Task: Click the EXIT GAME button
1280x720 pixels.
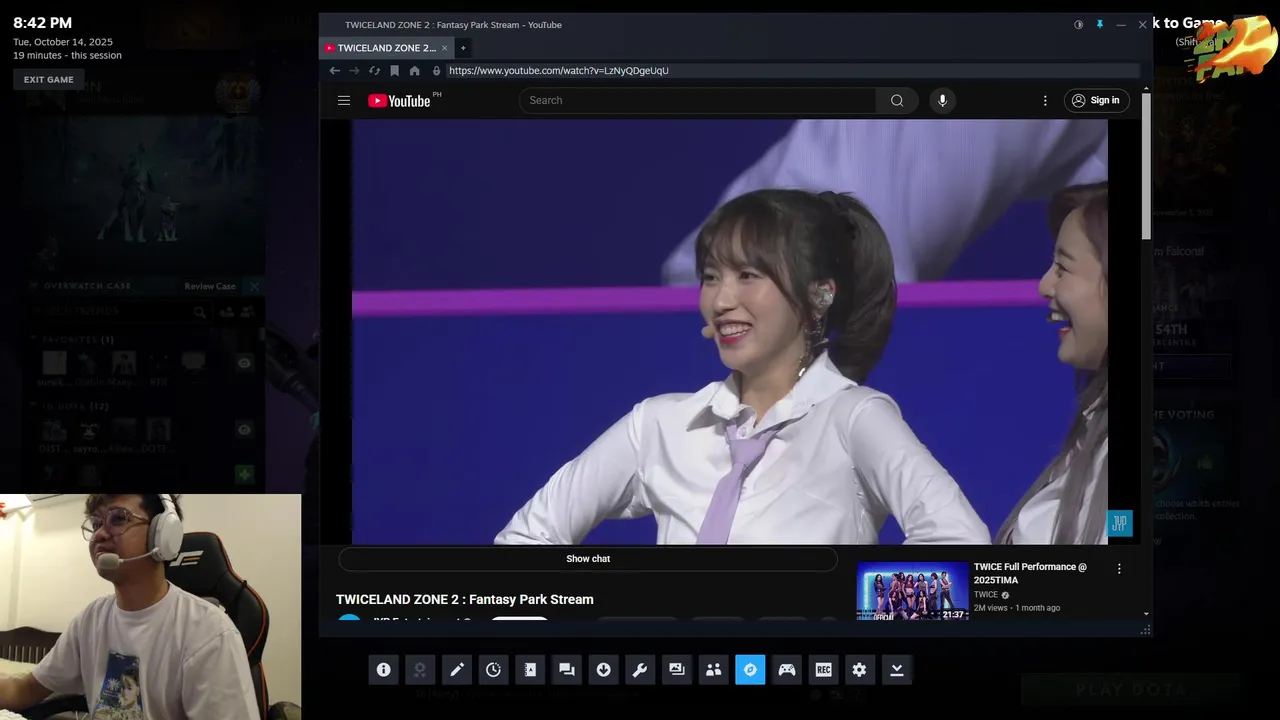Action: tap(49, 80)
